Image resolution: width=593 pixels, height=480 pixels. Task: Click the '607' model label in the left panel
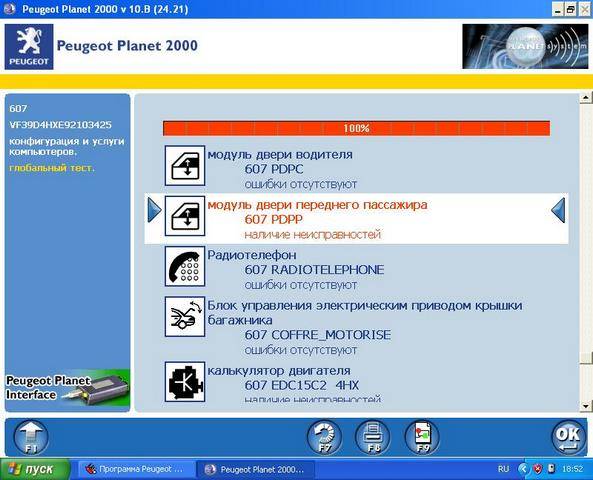pos(18,109)
